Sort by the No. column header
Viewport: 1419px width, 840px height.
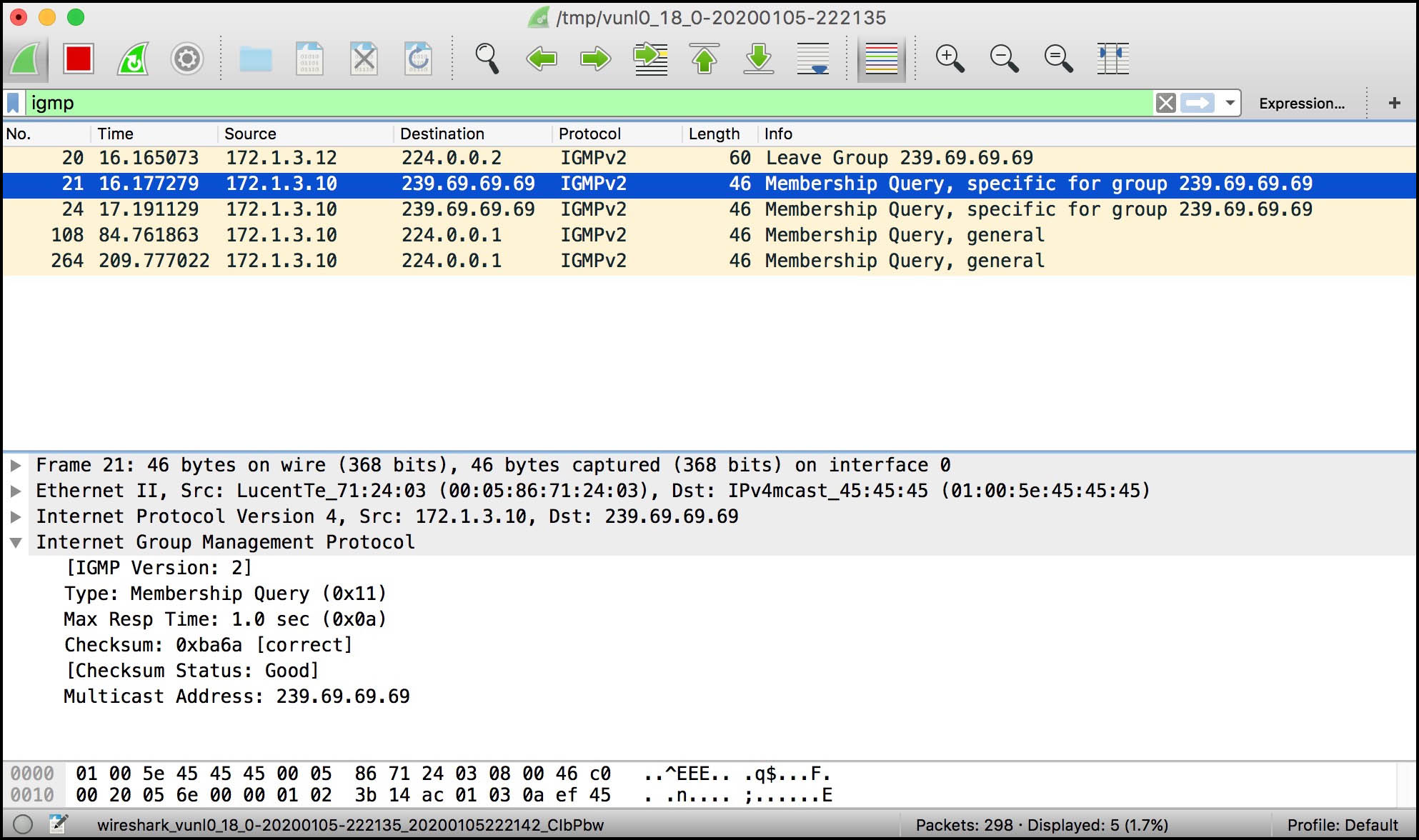(x=46, y=134)
